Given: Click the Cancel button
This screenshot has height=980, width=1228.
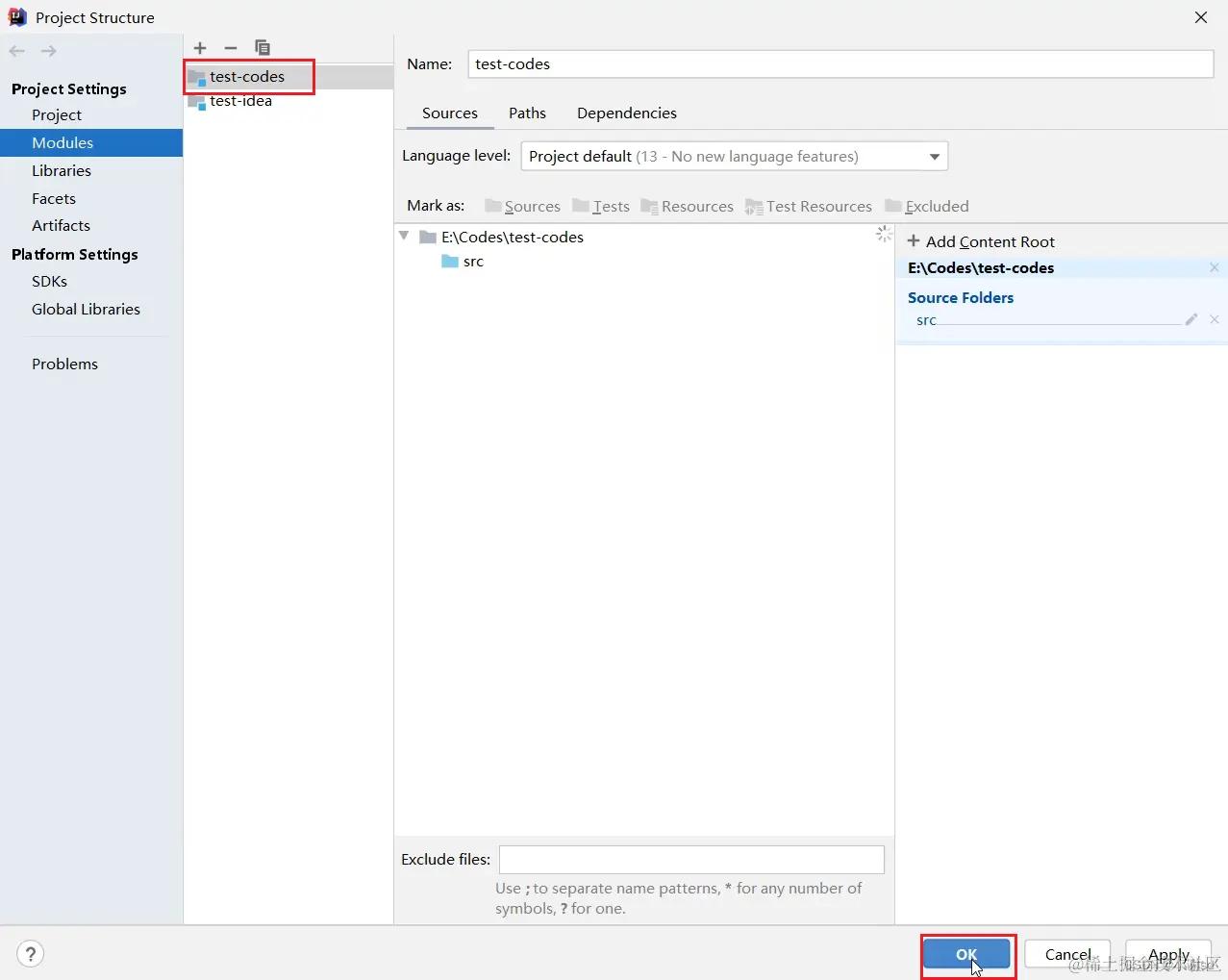Looking at the screenshot, I should (x=1067, y=954).
